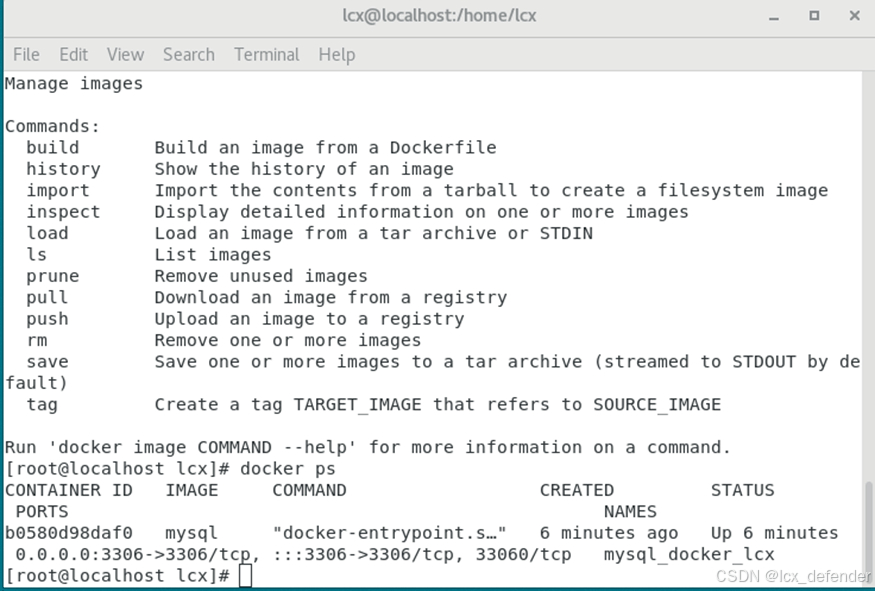Click the STATUS column header

[742, 490]
